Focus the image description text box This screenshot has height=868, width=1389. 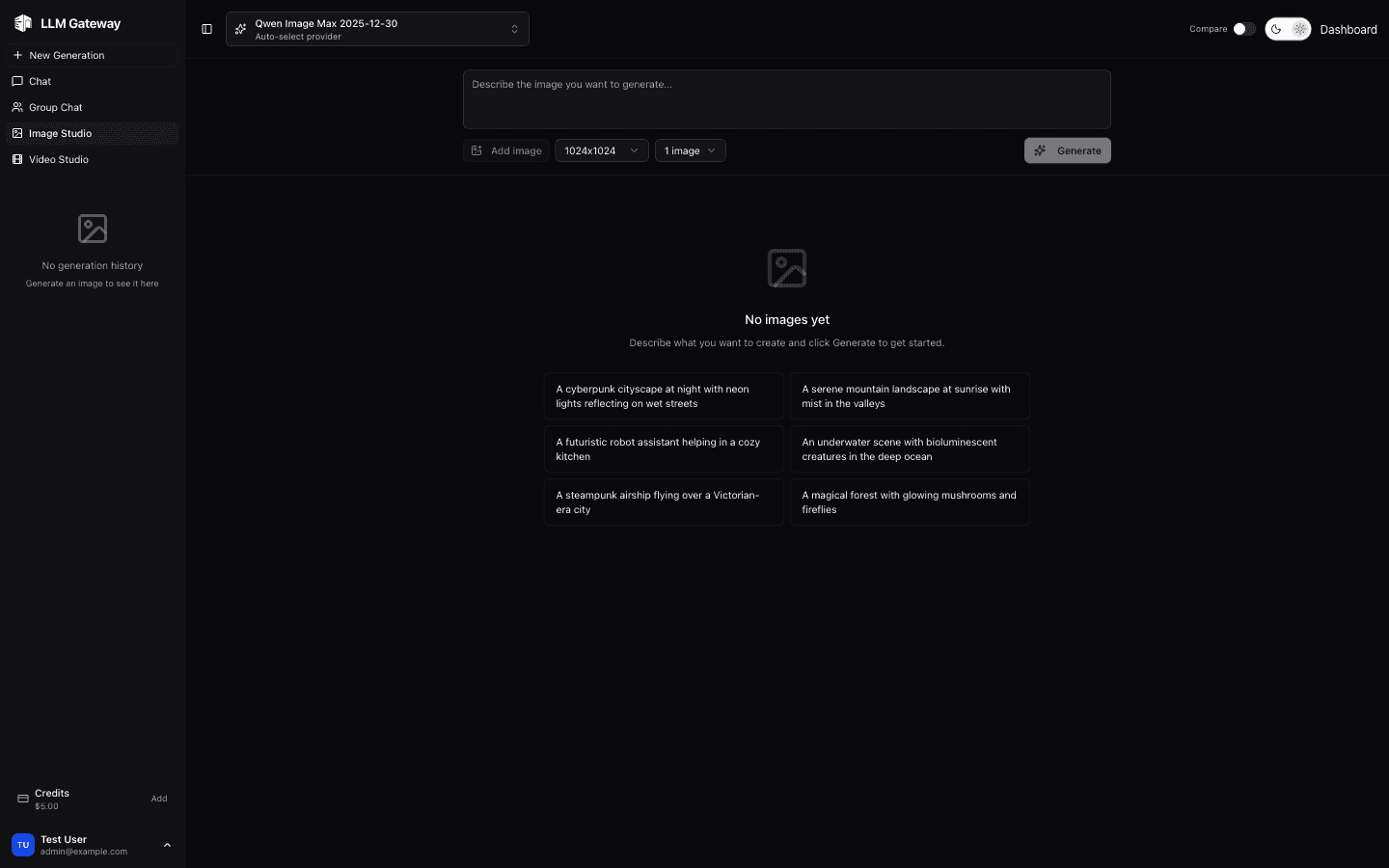click(786, 99)
